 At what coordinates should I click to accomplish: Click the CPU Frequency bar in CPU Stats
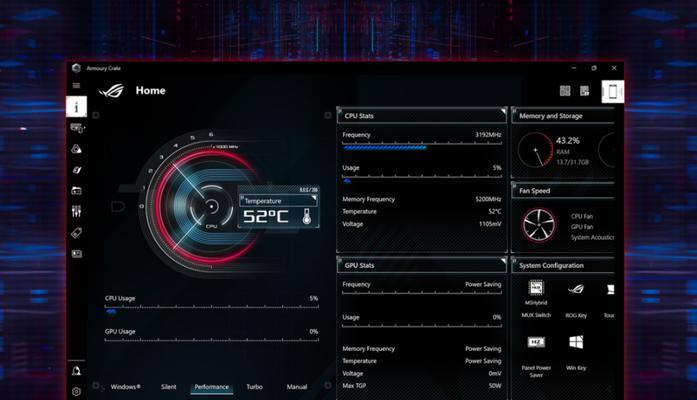click(x=422, y=146)
